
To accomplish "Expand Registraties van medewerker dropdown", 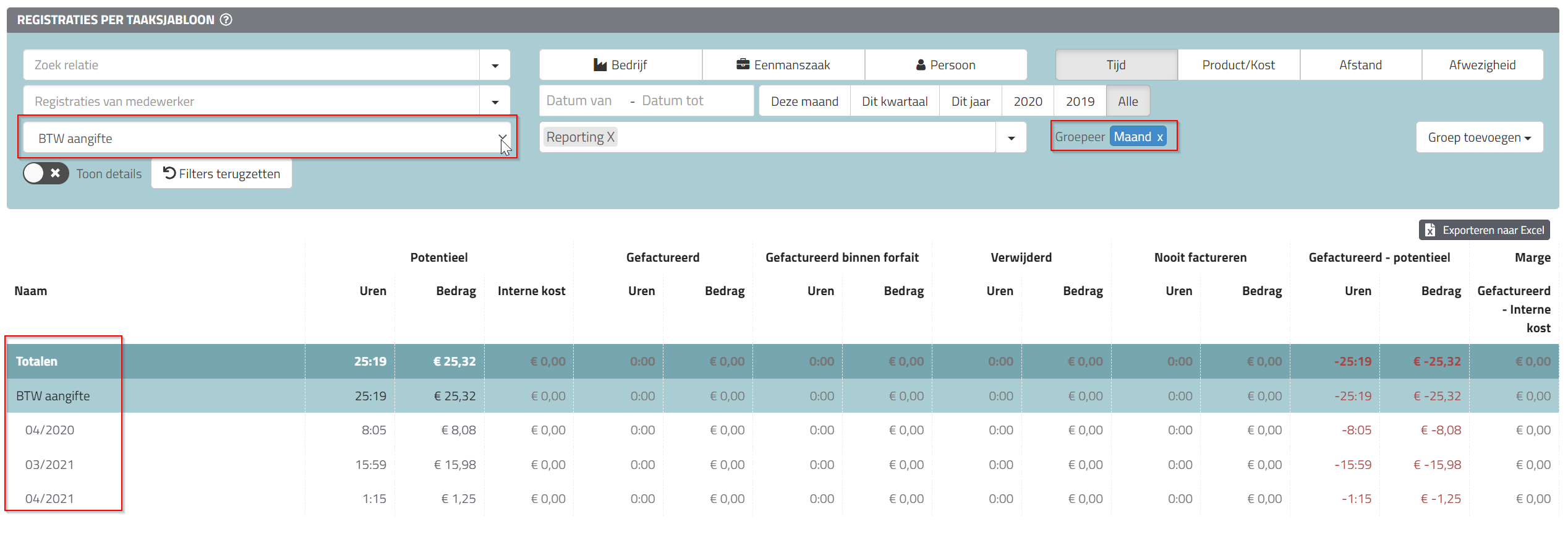I will [495, 102].
